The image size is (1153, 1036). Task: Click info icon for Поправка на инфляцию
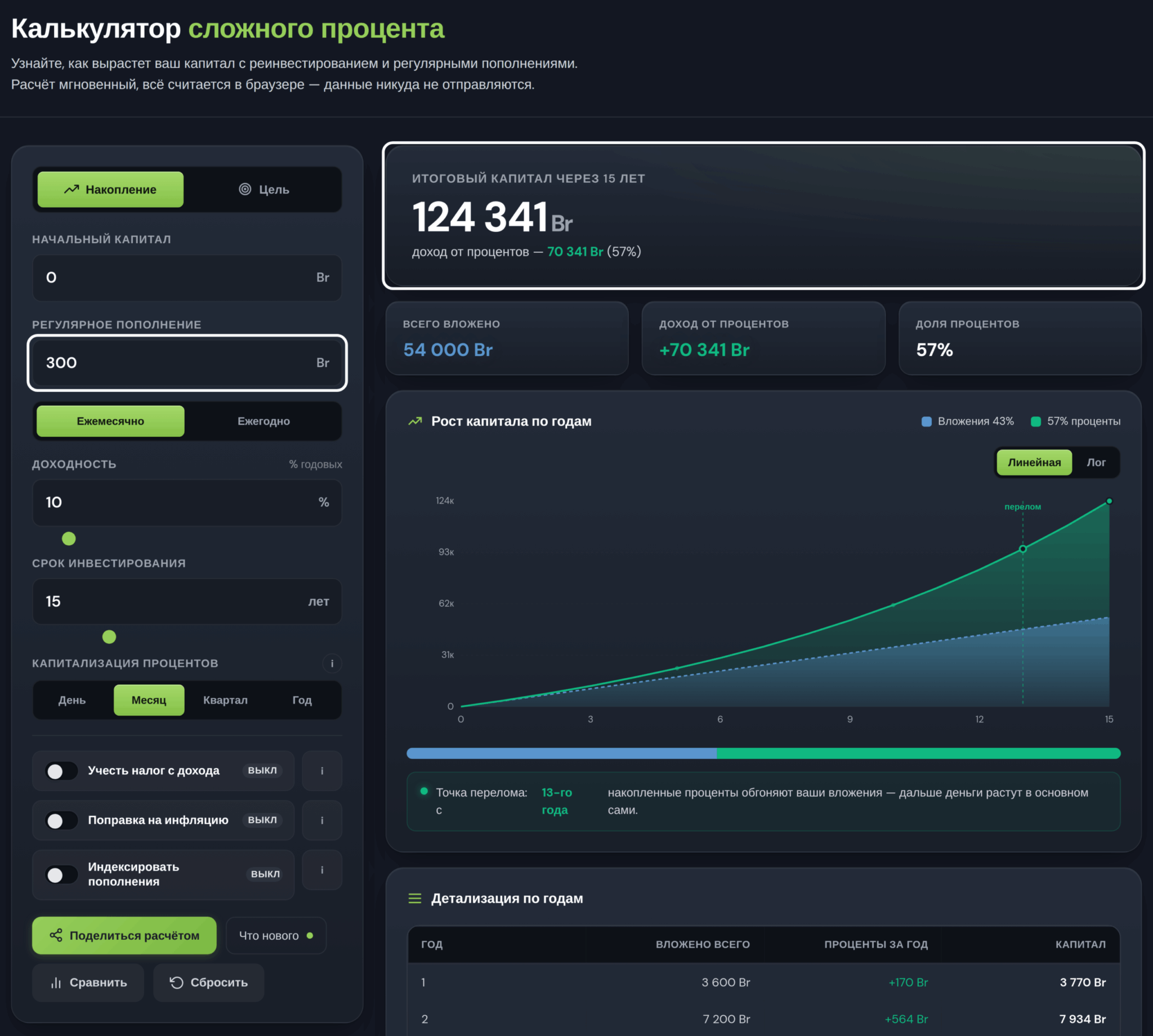[x=322, y=820]
